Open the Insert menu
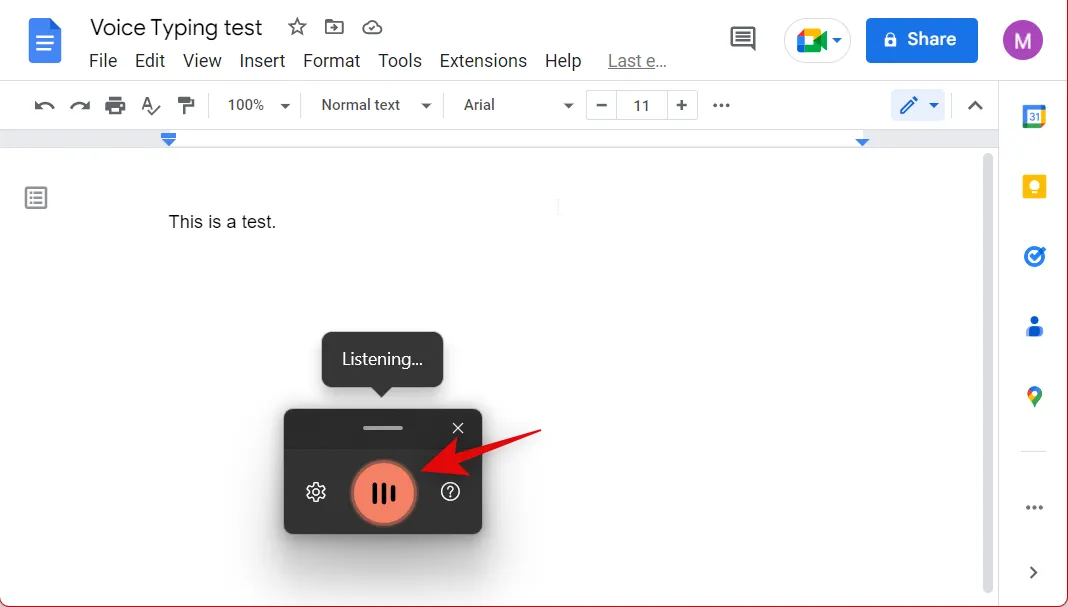 tap(262, 61)
